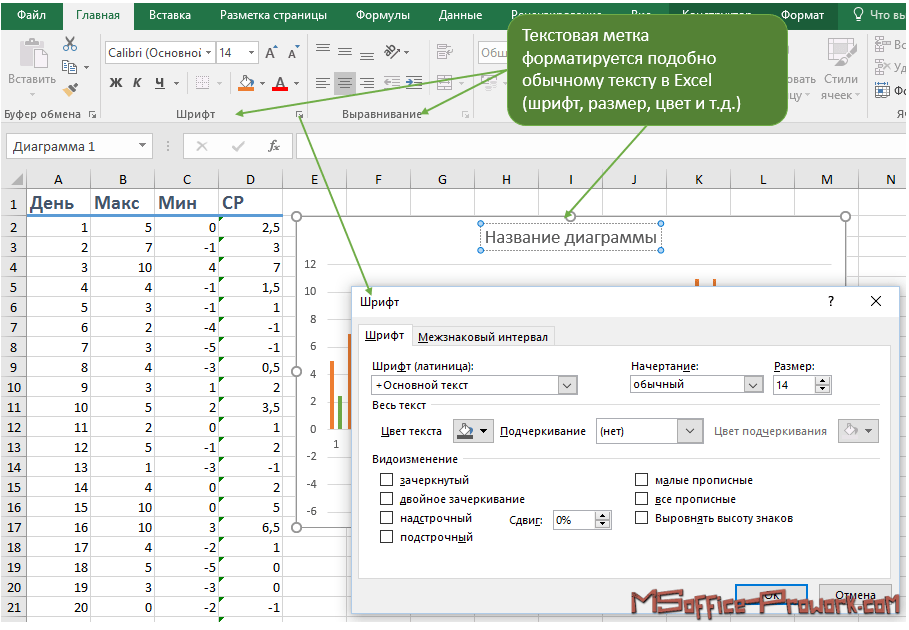Align text right in ribbon
The height and width of the screenshot is (630, 909).
367,83
